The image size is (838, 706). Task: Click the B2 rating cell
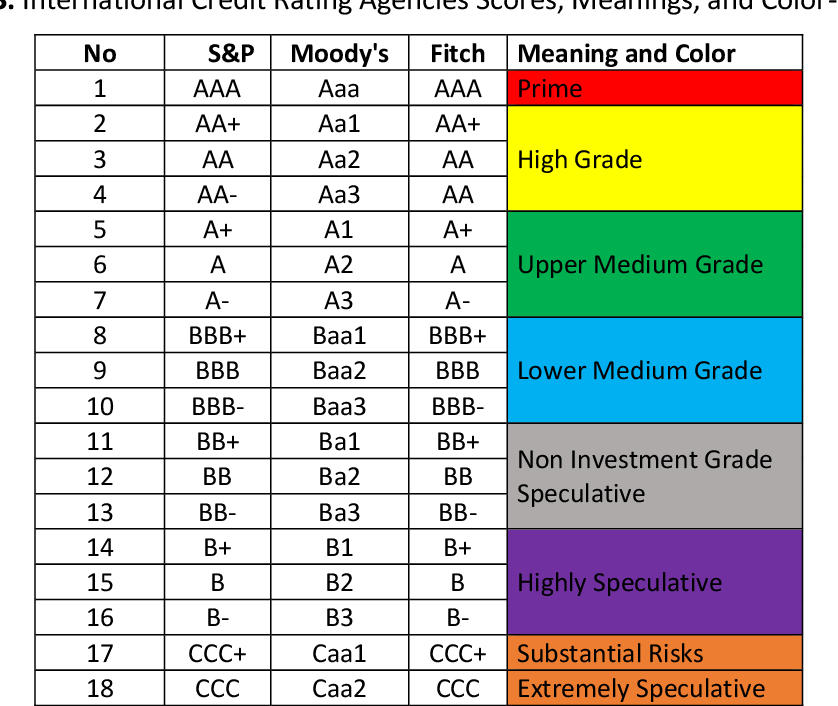(340, 582)
